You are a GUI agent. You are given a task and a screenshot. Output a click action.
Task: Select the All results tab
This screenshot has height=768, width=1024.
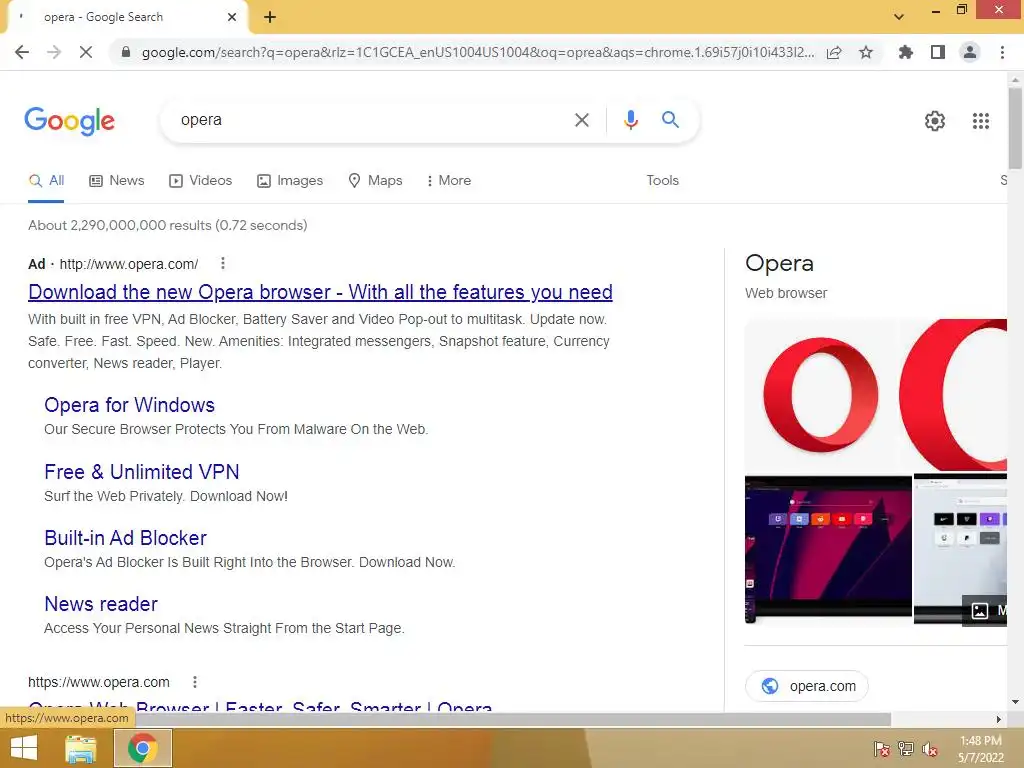click(46, 181)
